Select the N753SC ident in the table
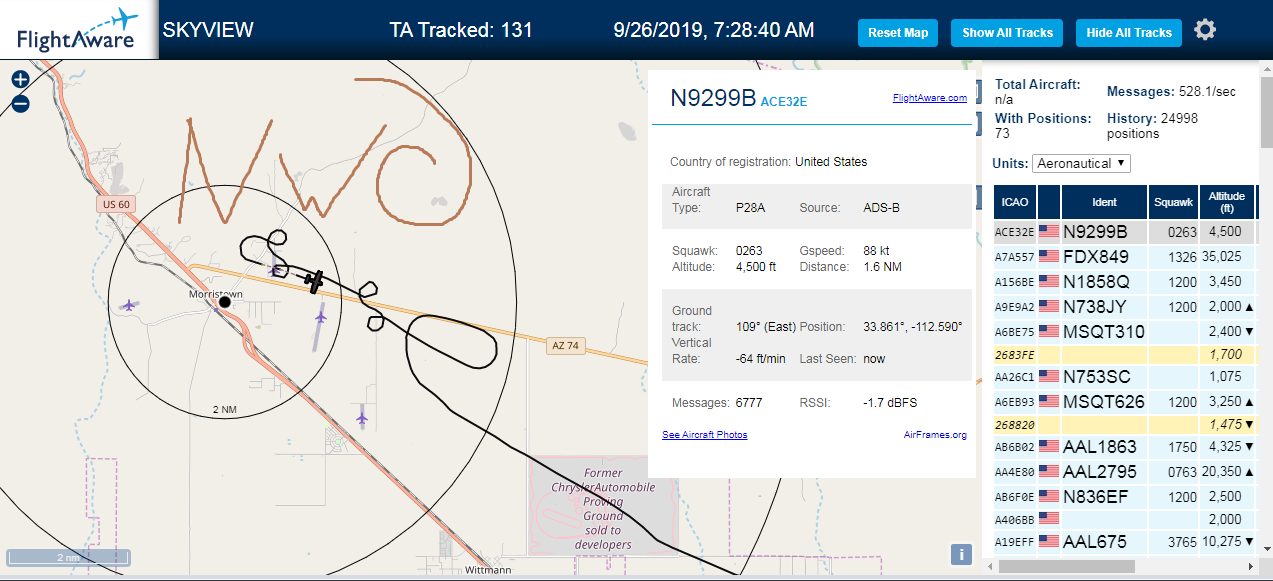1273x581 pixels. [x=1096, y=378]
